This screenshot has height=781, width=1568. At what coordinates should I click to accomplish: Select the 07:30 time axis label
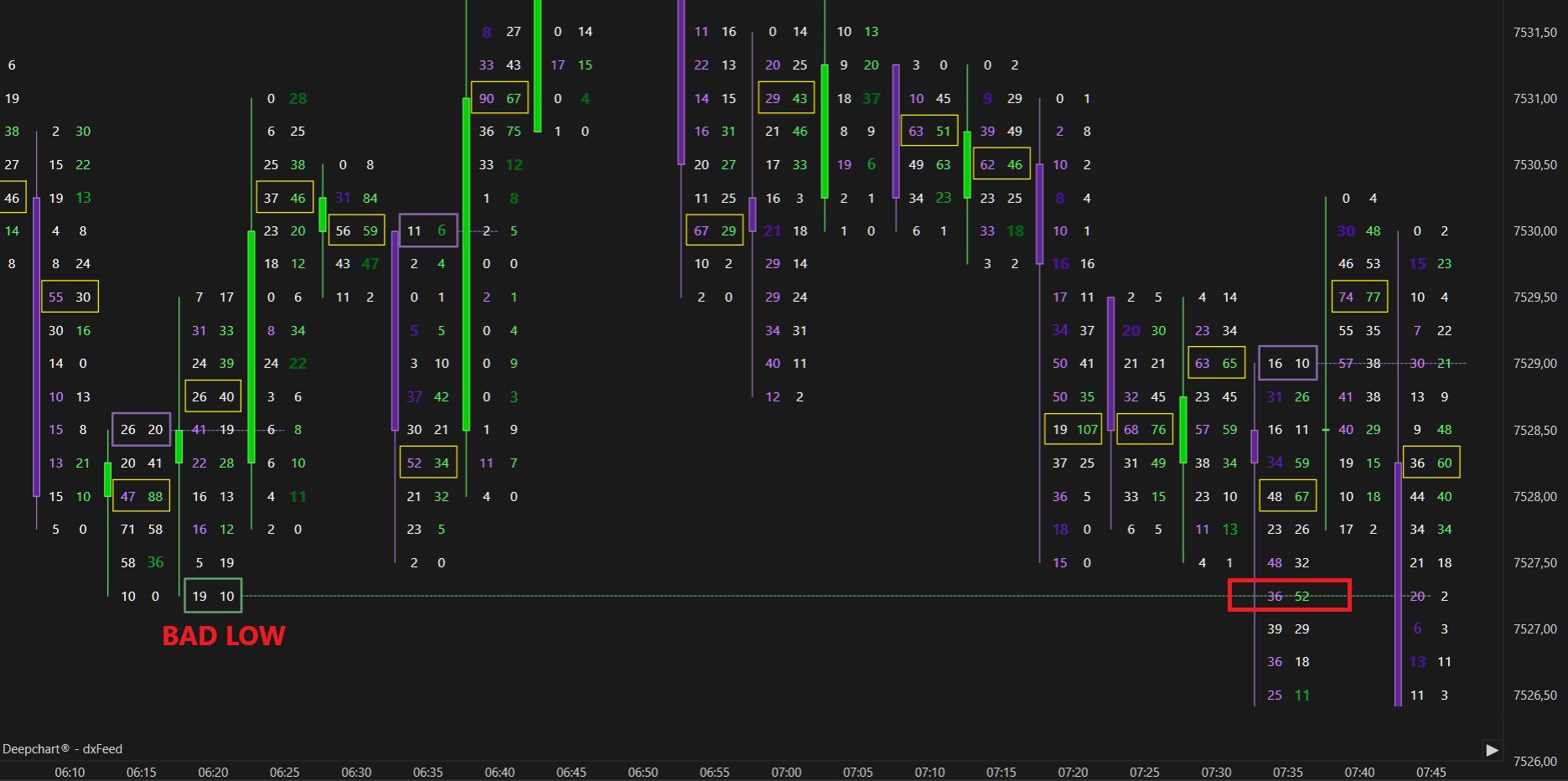tap(1216, 772)
